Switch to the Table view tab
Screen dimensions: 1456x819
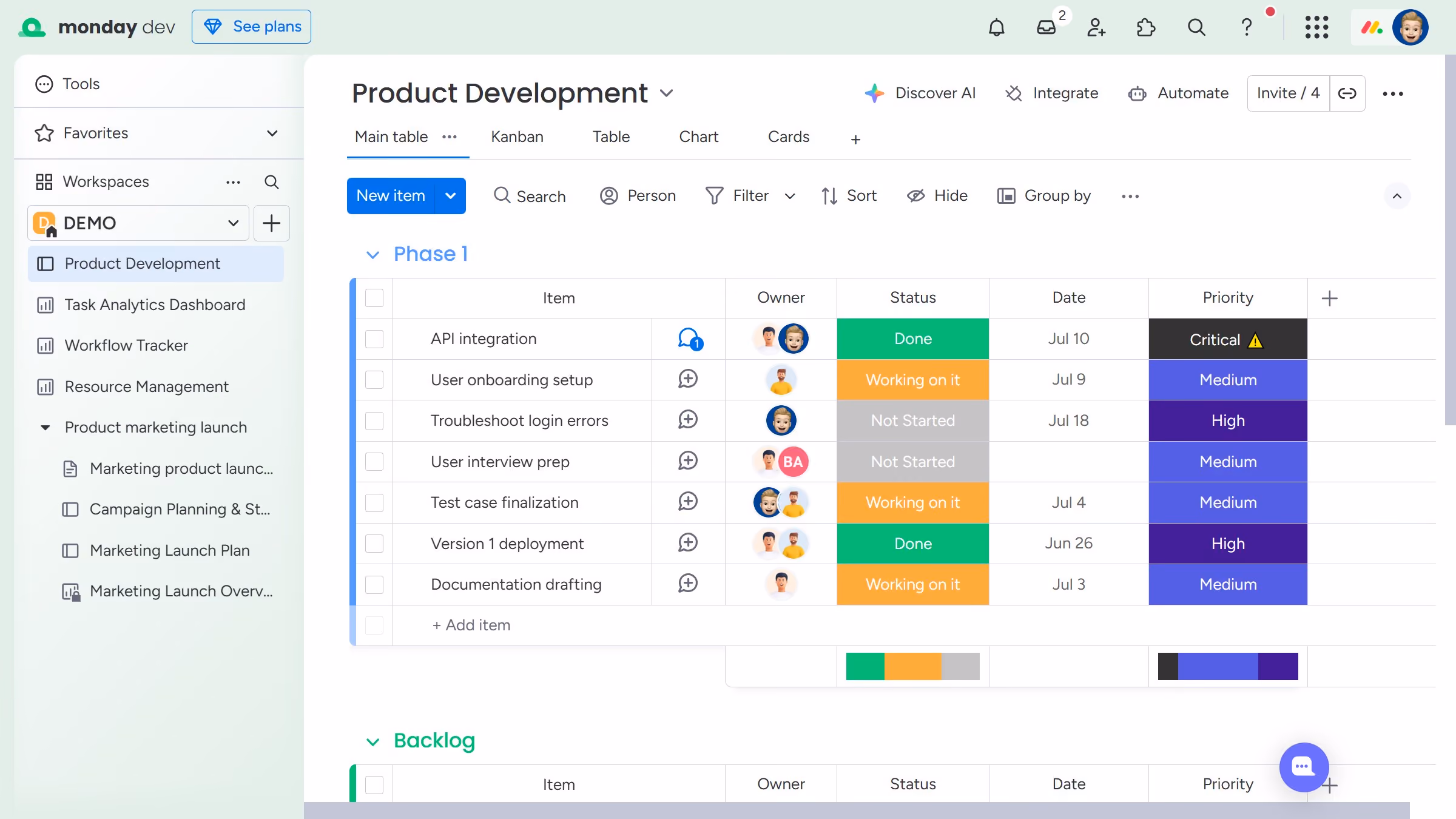pyautogui.click(x=611, y=137)
